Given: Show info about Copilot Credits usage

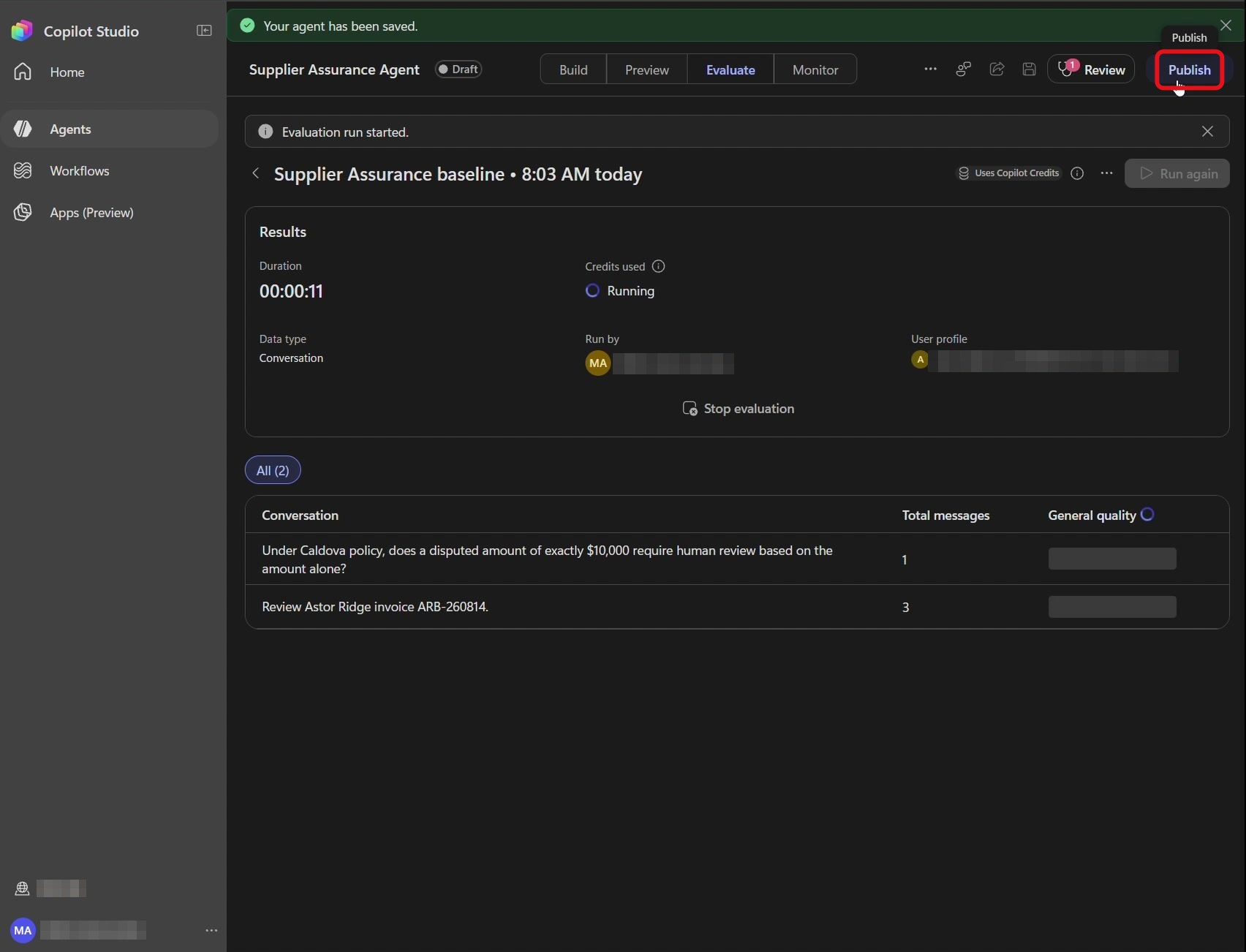Looking at the screenshot, I should click(1077, 173).
